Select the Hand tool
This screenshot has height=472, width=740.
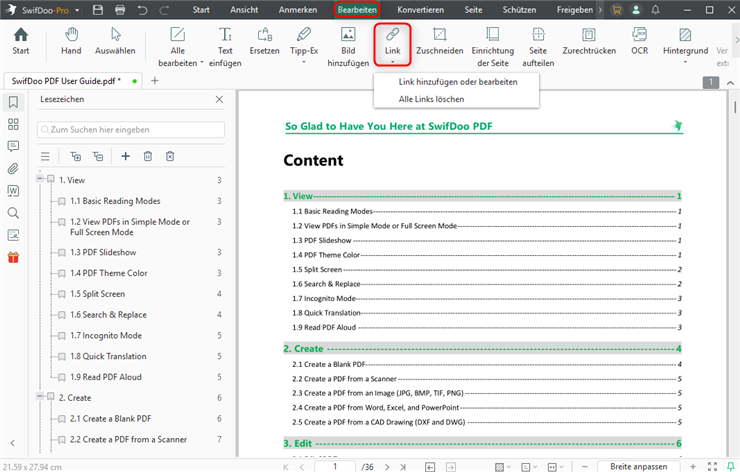point(71,41)
